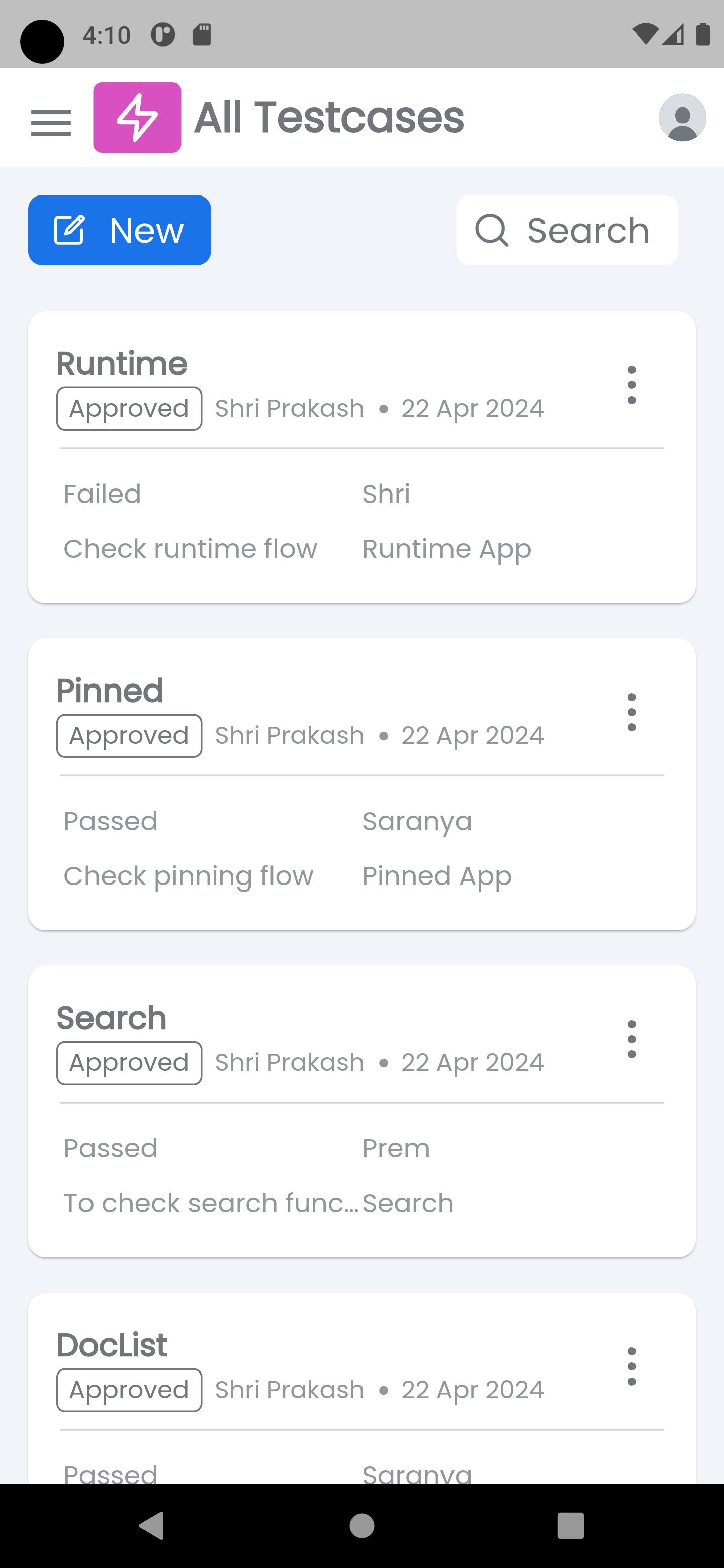Open the Pinned testcase title
Screen dimensions: 724x1568
pos(110,691)
